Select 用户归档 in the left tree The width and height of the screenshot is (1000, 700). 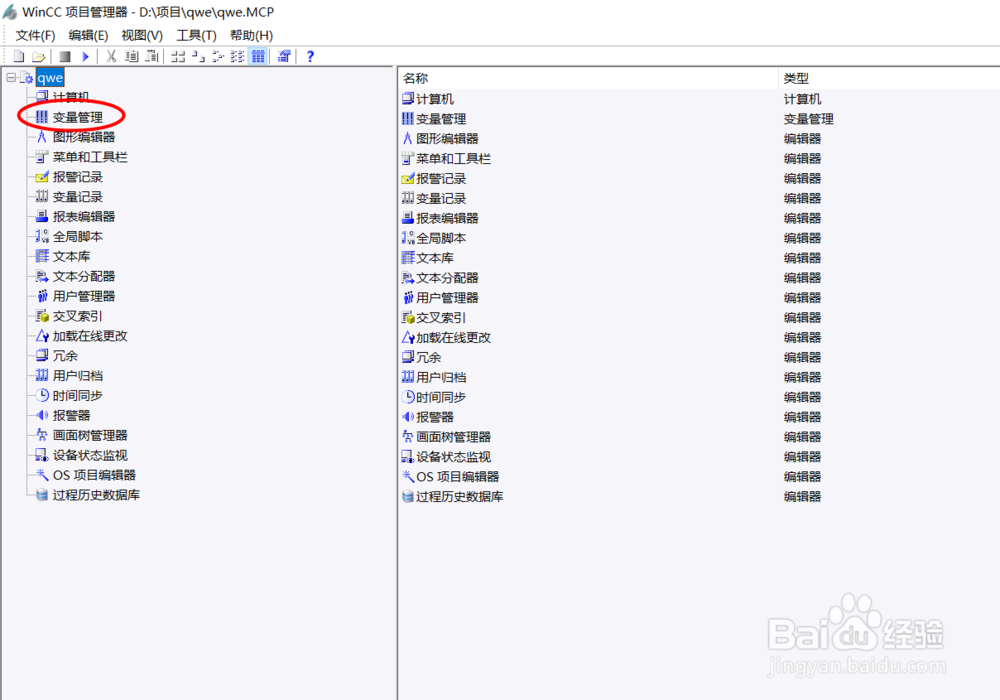pyautogui.click(x=77, y=376)
